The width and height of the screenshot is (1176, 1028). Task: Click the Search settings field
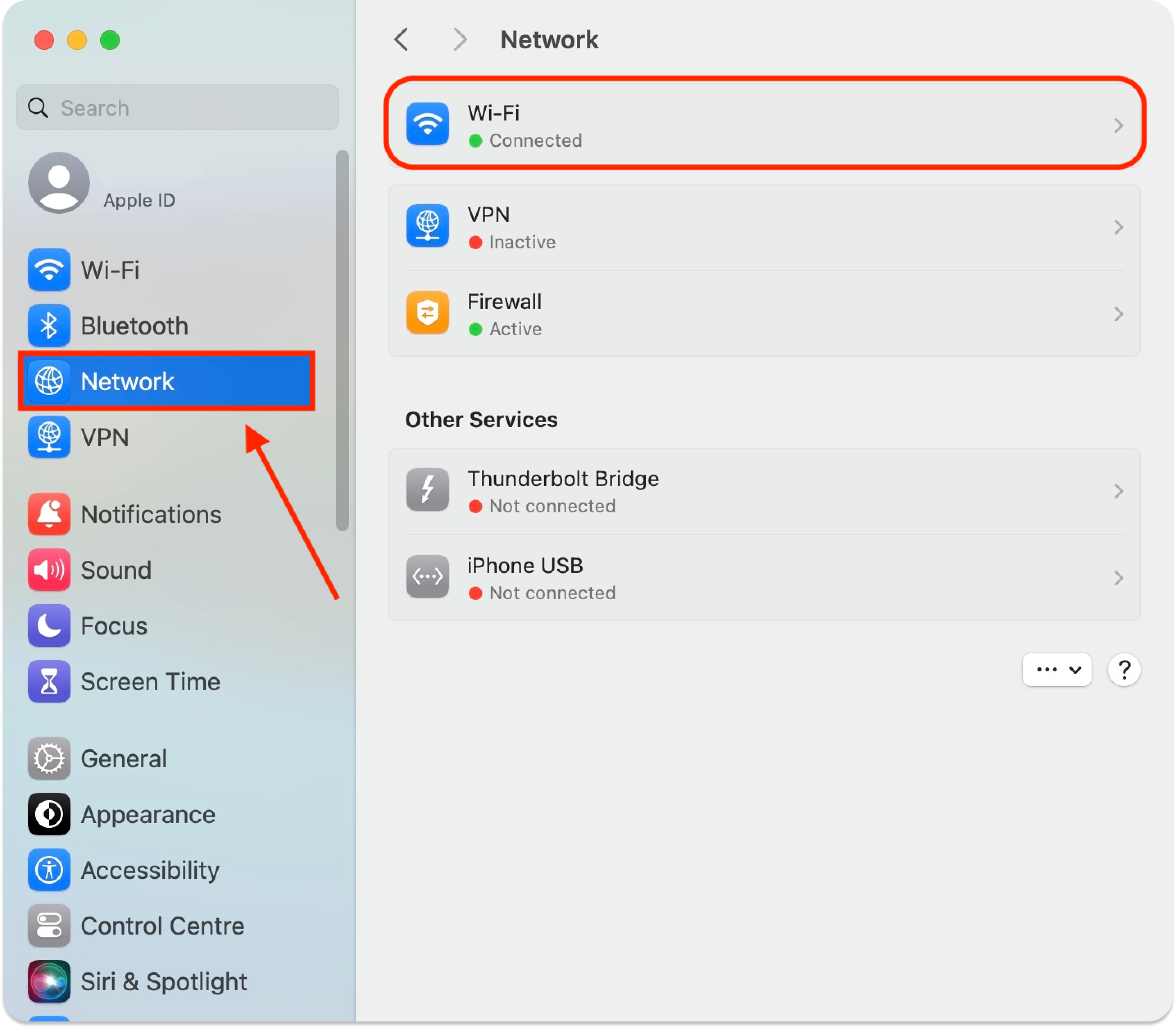point(178,108)
